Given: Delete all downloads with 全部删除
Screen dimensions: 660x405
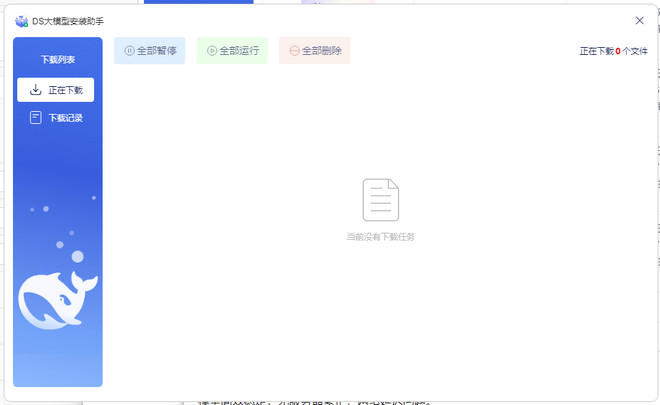Looking at the screenshot, I should [x=315, y=51].
